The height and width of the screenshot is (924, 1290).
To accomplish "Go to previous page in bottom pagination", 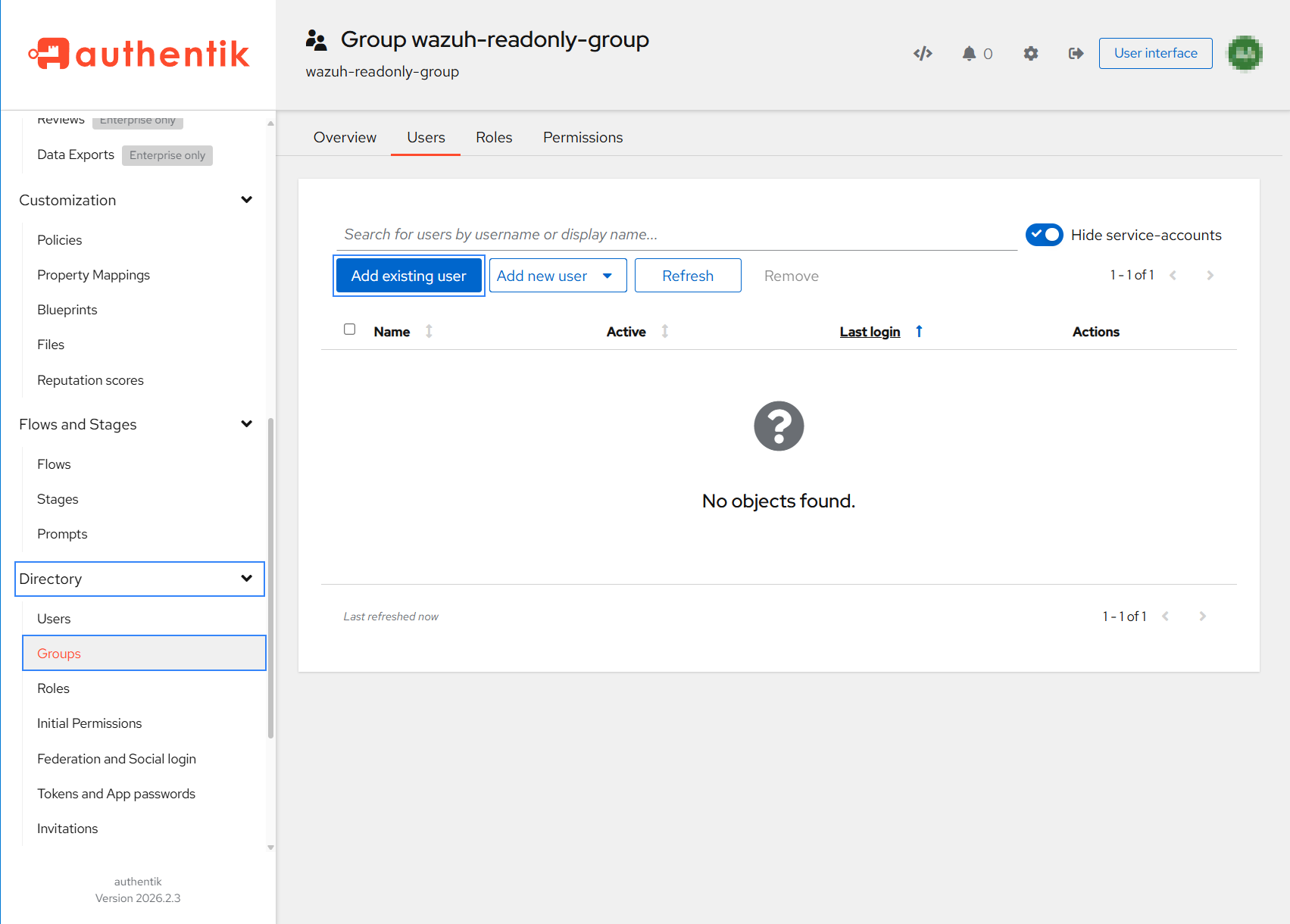I will point(1165,616).
